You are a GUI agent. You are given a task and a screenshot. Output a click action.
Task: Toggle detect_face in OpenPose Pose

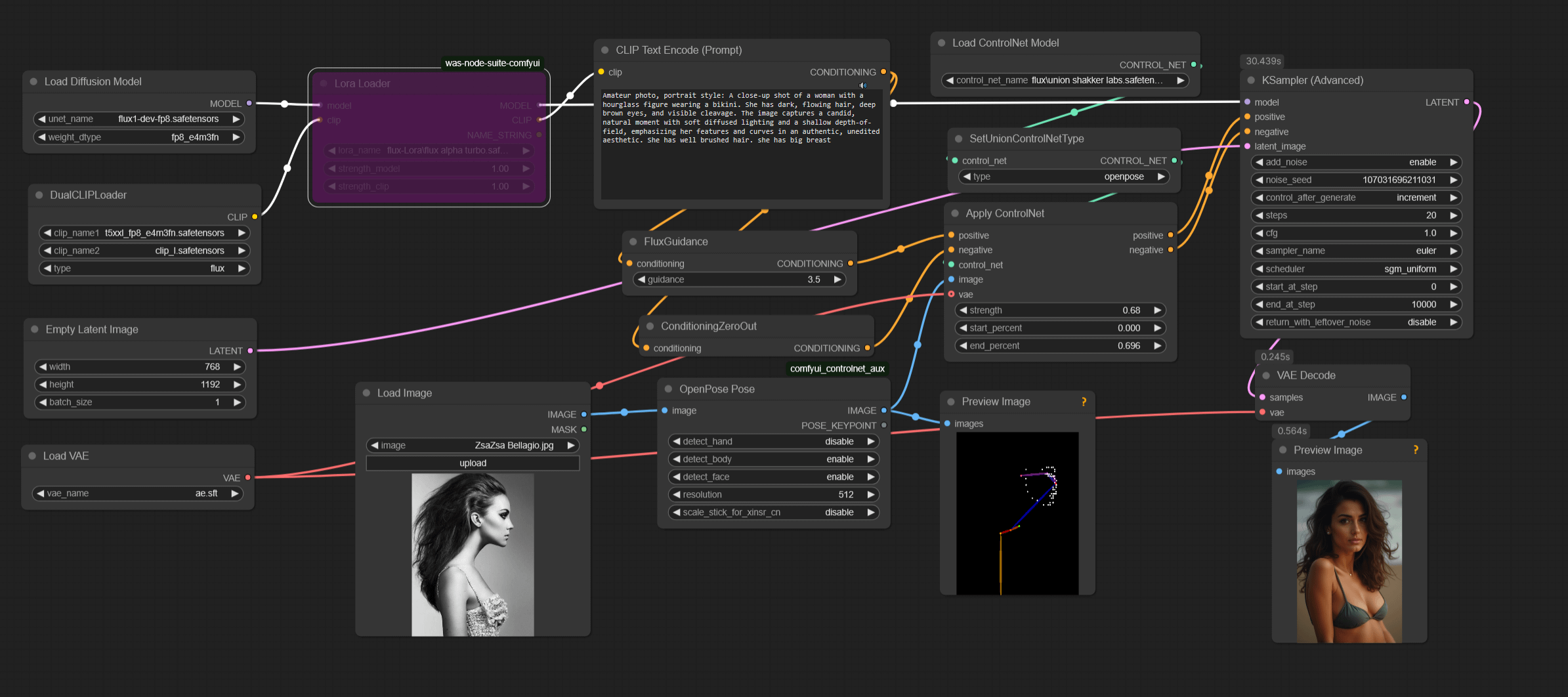tap(773, 477)
